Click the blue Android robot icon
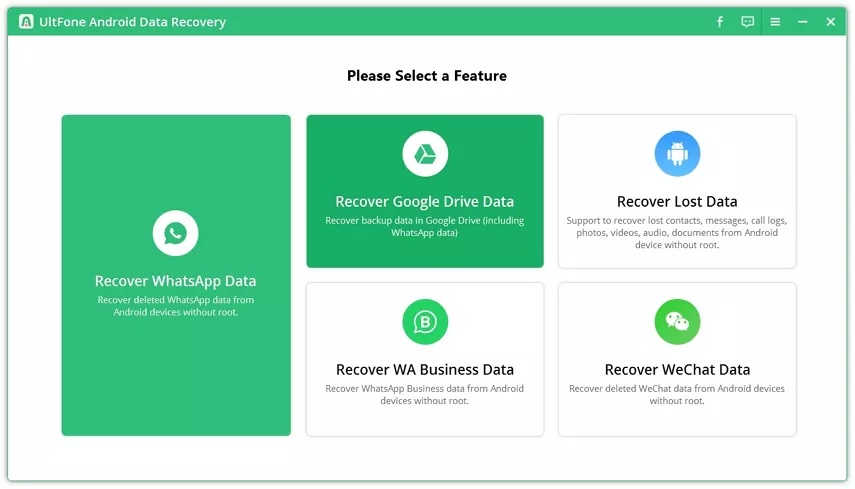855x489 pixels. point(677,154)
